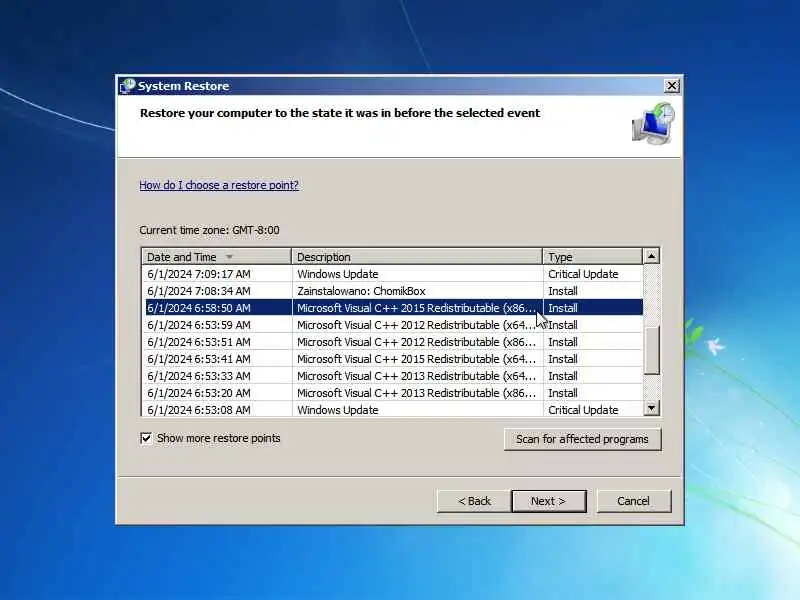Image resolution: width=800 pixels, height=600 pixels.
Task: Click the Visual C++ 2015 (x64 description at 6:53:41
Action: tap(416, 359)
